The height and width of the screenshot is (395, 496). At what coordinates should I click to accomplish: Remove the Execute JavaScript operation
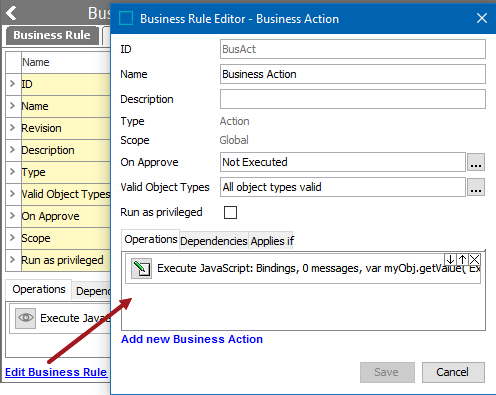(x=474, y=259)
